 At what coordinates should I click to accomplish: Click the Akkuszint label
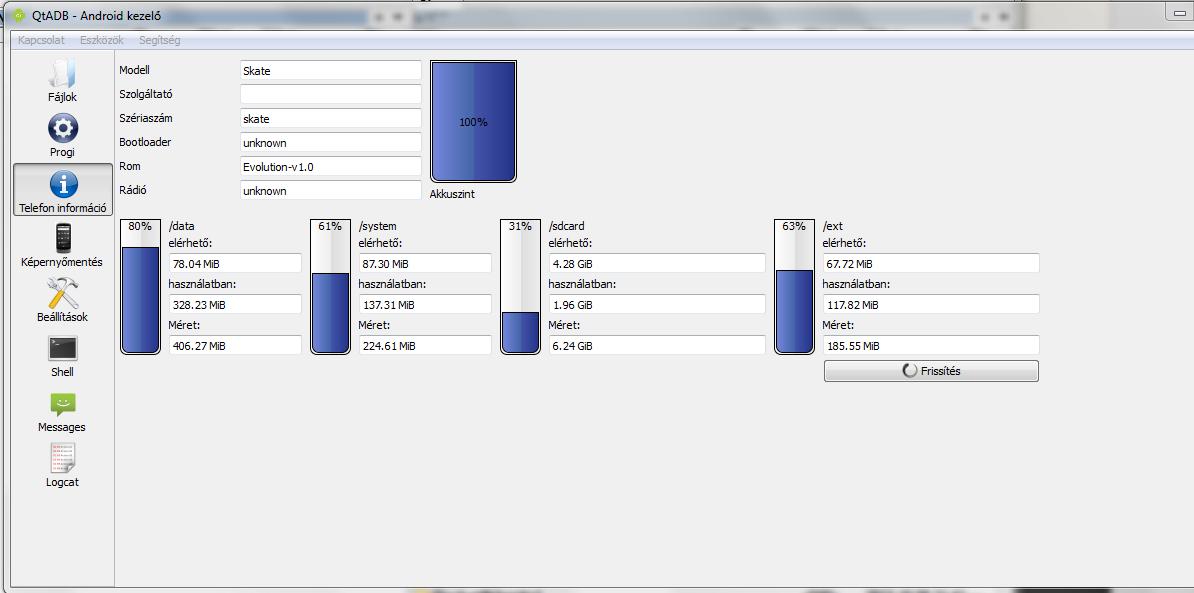pyautogui.click(x=452, y=194)
